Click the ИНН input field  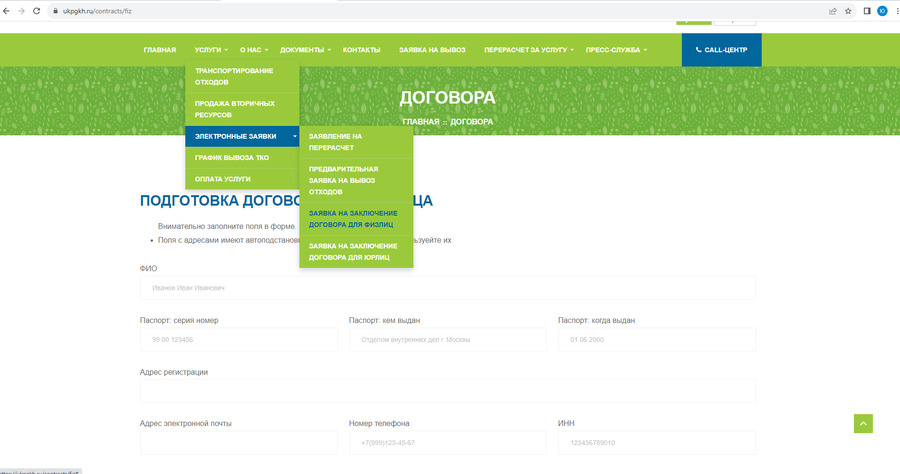(657, 442)
